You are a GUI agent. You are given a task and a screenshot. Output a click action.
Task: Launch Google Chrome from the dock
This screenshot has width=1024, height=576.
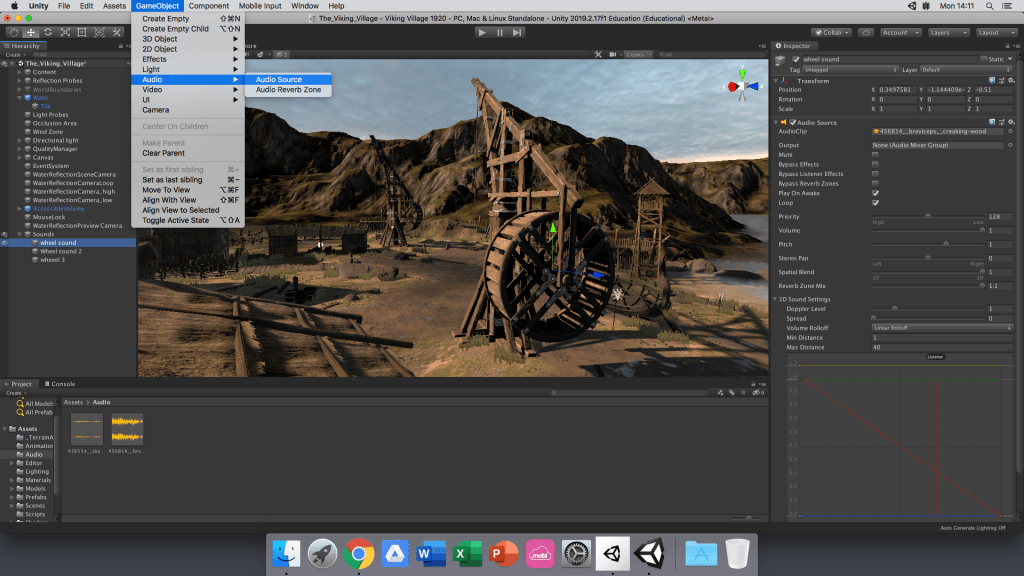coord(359,552)
